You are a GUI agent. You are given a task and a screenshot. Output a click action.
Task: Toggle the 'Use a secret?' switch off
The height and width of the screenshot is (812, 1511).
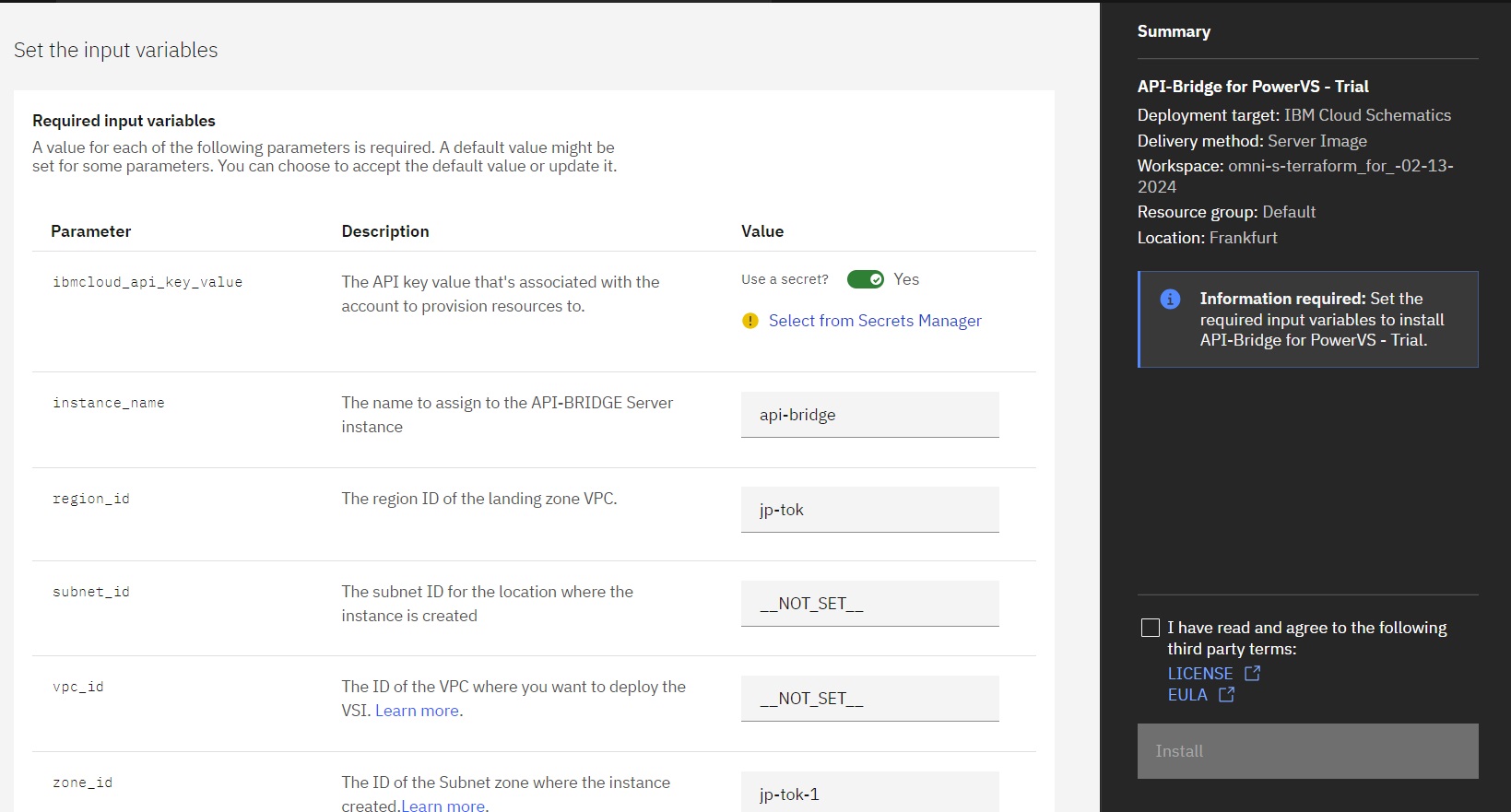866,279
